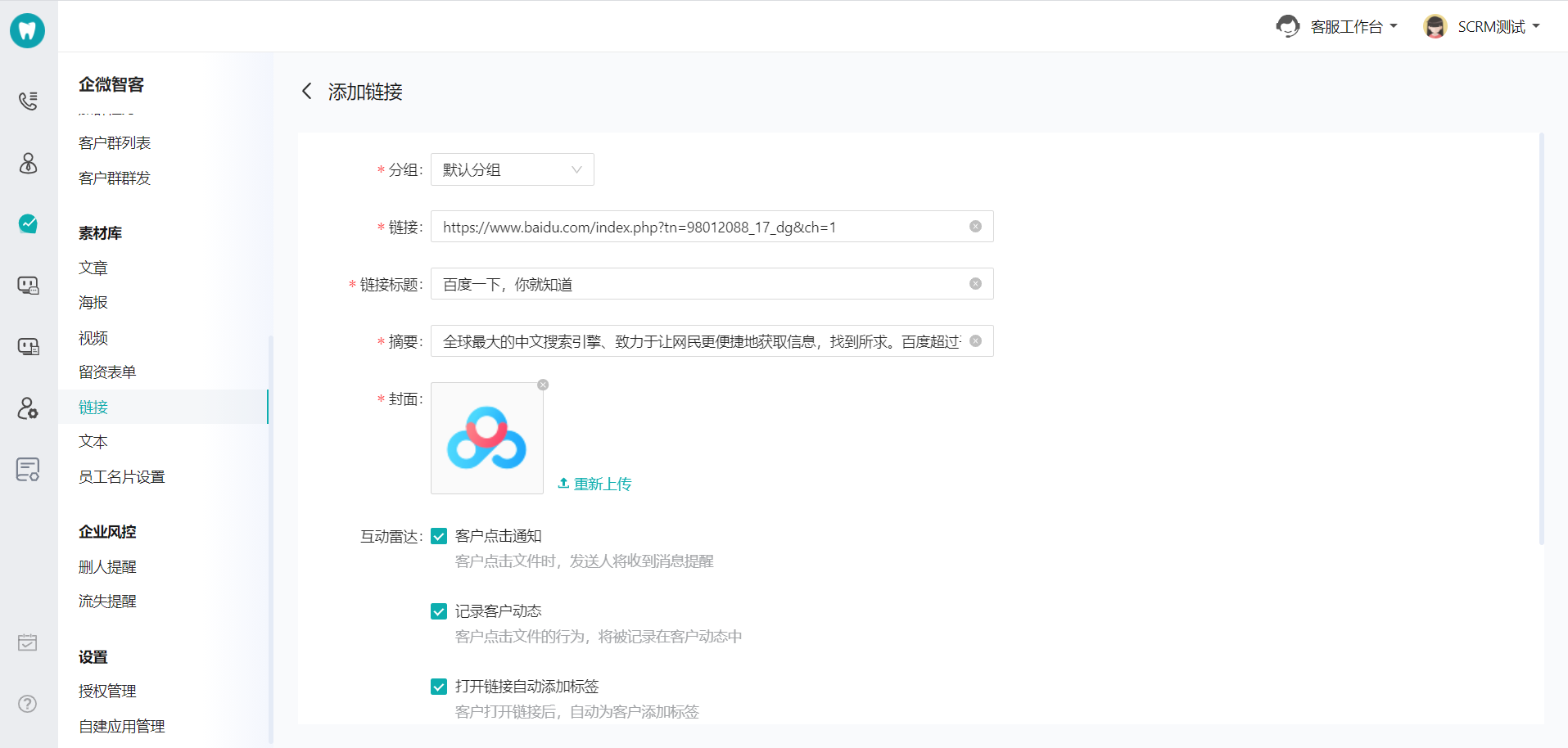
Task: Click the side menu scrollbar
Action: (270, 540)
